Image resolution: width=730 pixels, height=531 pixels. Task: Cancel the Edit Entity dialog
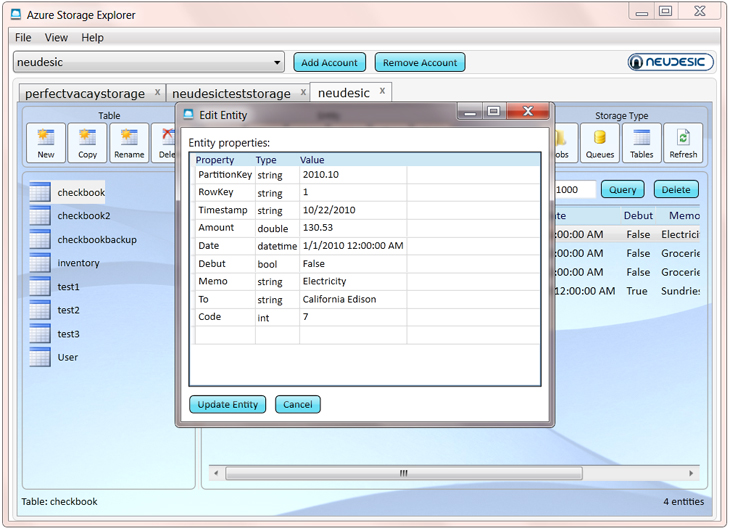(x=297, y=404)
